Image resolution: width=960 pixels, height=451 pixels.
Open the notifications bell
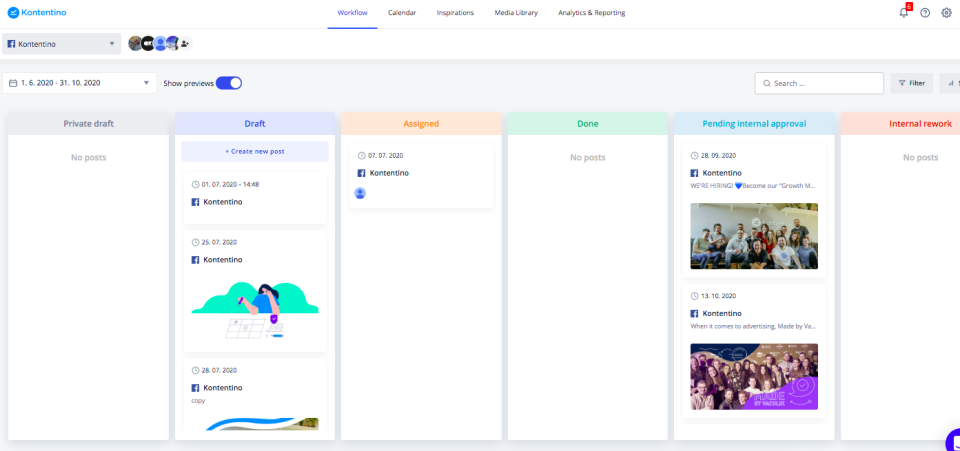(904, 12)
